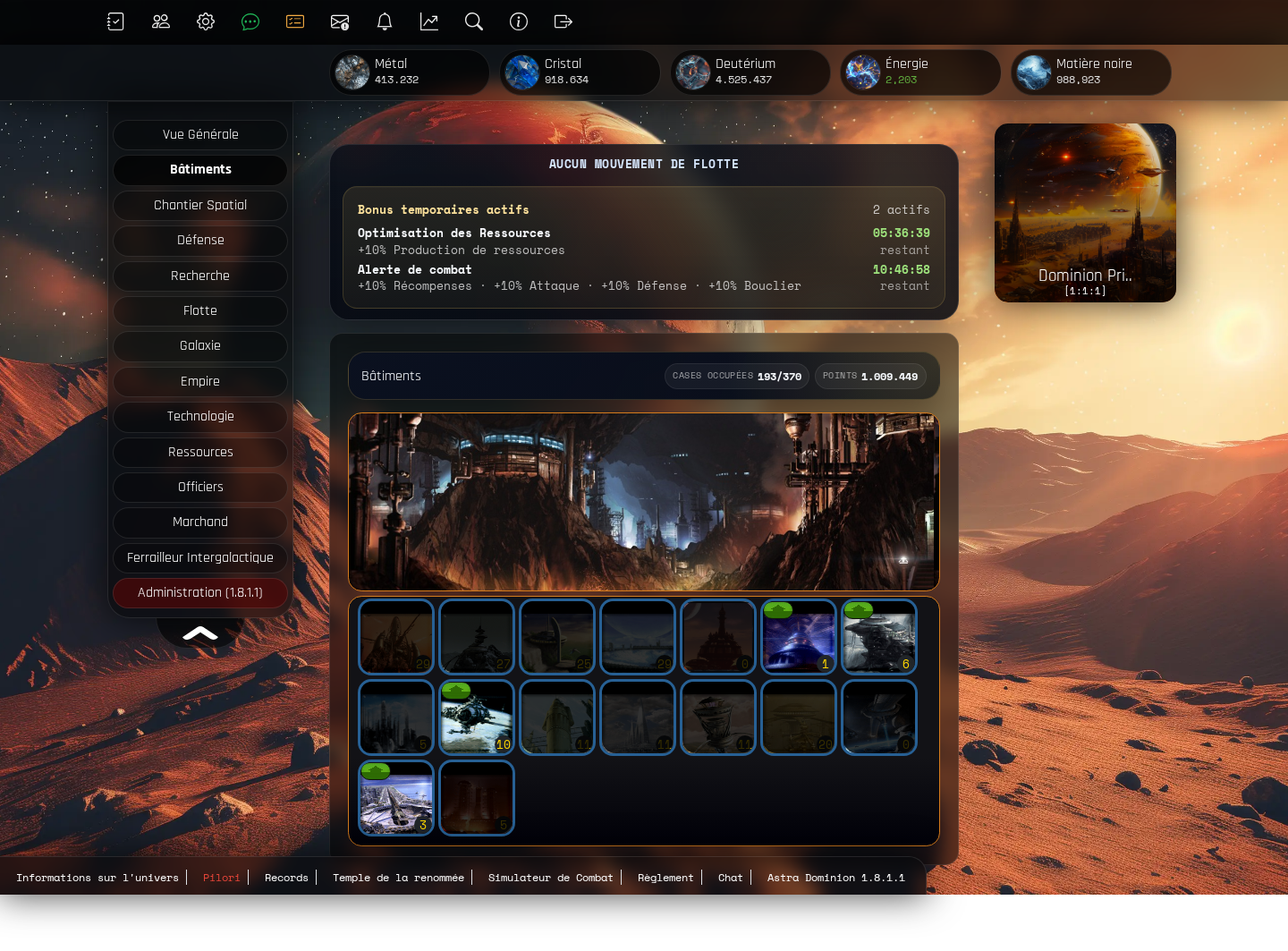Collapse the sidebar menu with chevron arrow
The image size is (1288, 951).
click(x=200, y=633)
